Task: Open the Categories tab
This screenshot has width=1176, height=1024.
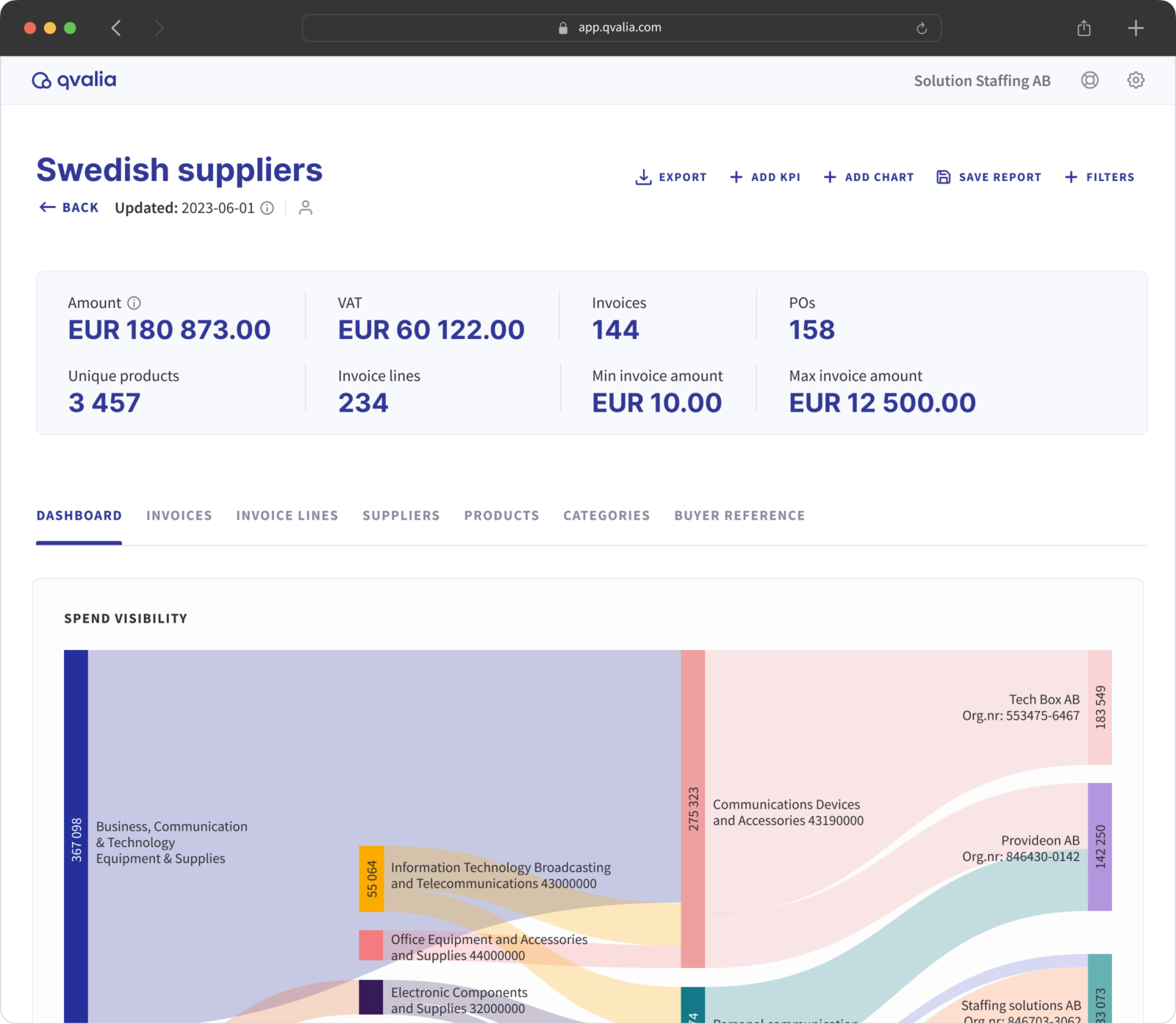Action: (606, 515)
